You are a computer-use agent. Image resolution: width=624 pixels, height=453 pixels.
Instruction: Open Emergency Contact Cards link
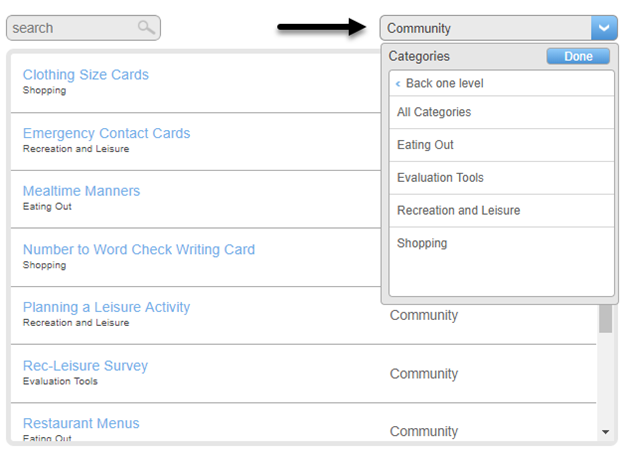click(106, 133)
